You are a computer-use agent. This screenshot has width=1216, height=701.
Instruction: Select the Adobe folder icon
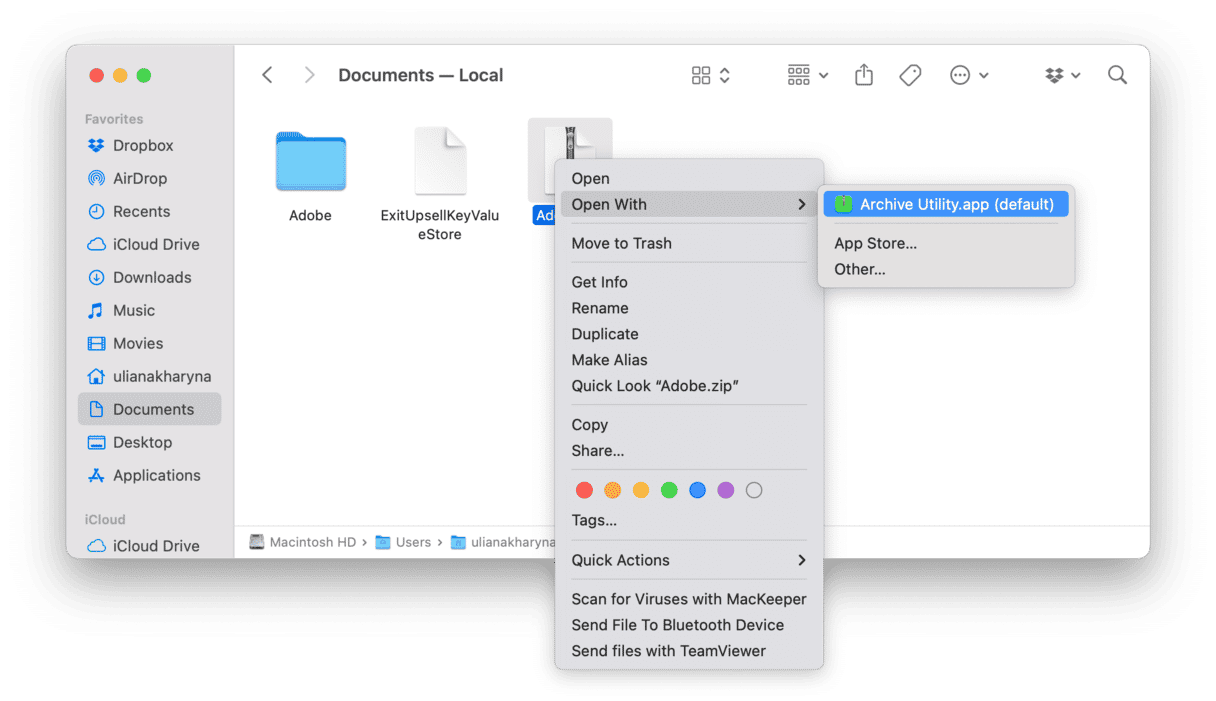[x=310, y=162]
